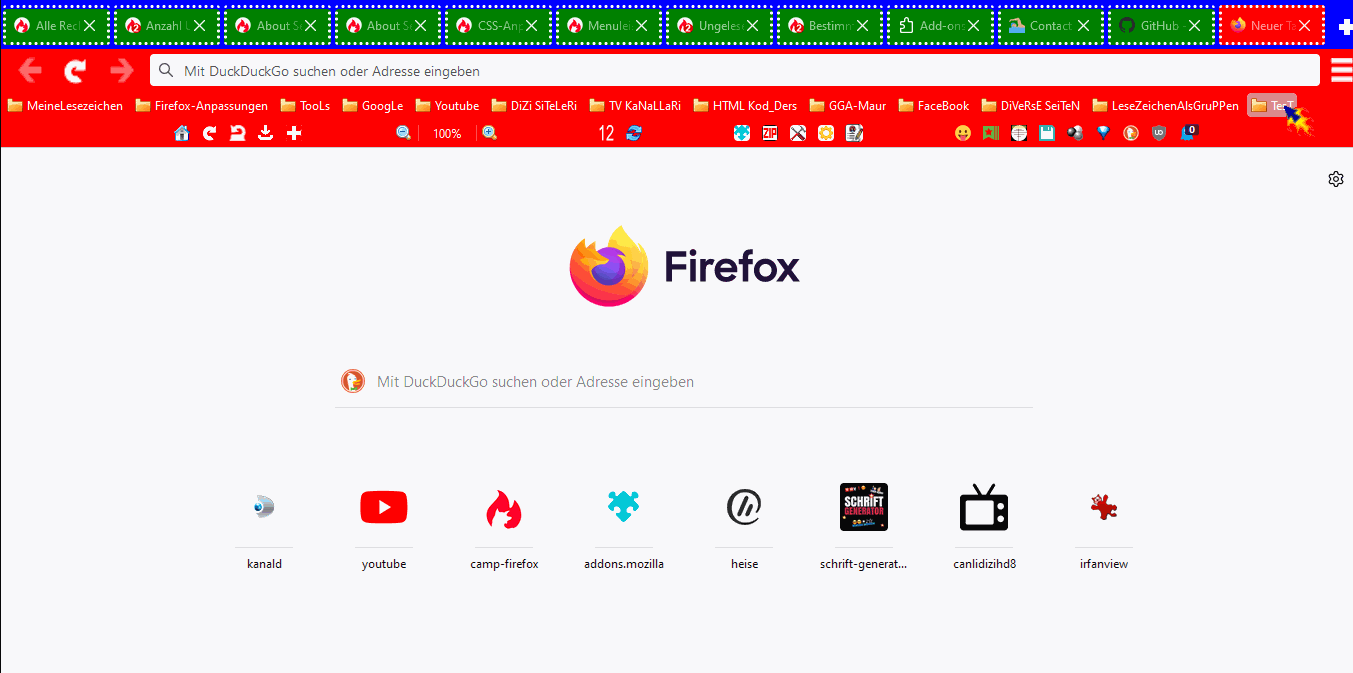Viewport: 1353px width, 673px height.
Task: Open the DiZi SiTeLeRi bookmarks folder
Action: tap(534, 105)
